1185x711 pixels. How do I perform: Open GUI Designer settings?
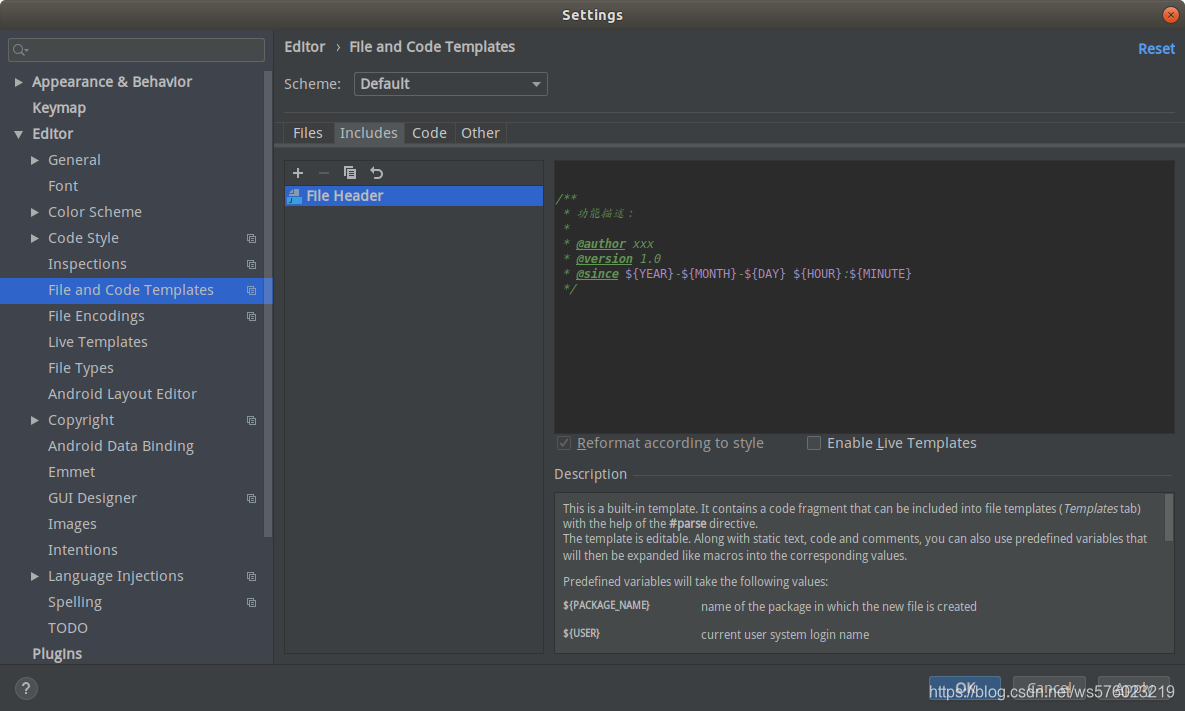(92, 499)
